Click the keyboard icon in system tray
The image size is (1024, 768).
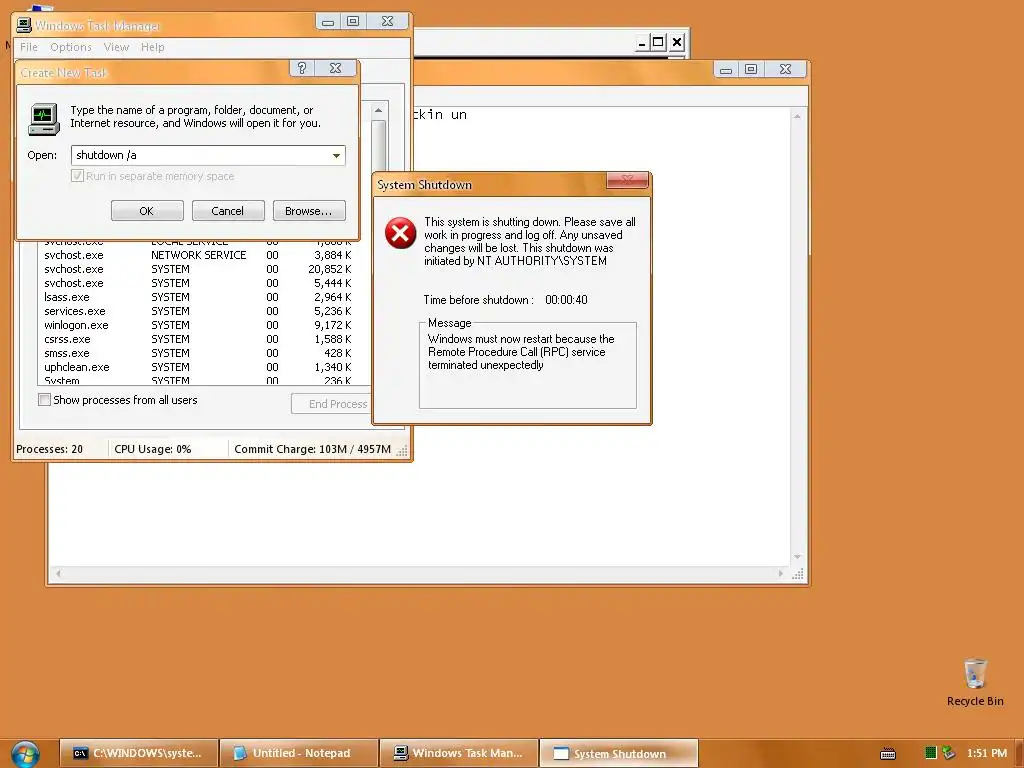888,754
